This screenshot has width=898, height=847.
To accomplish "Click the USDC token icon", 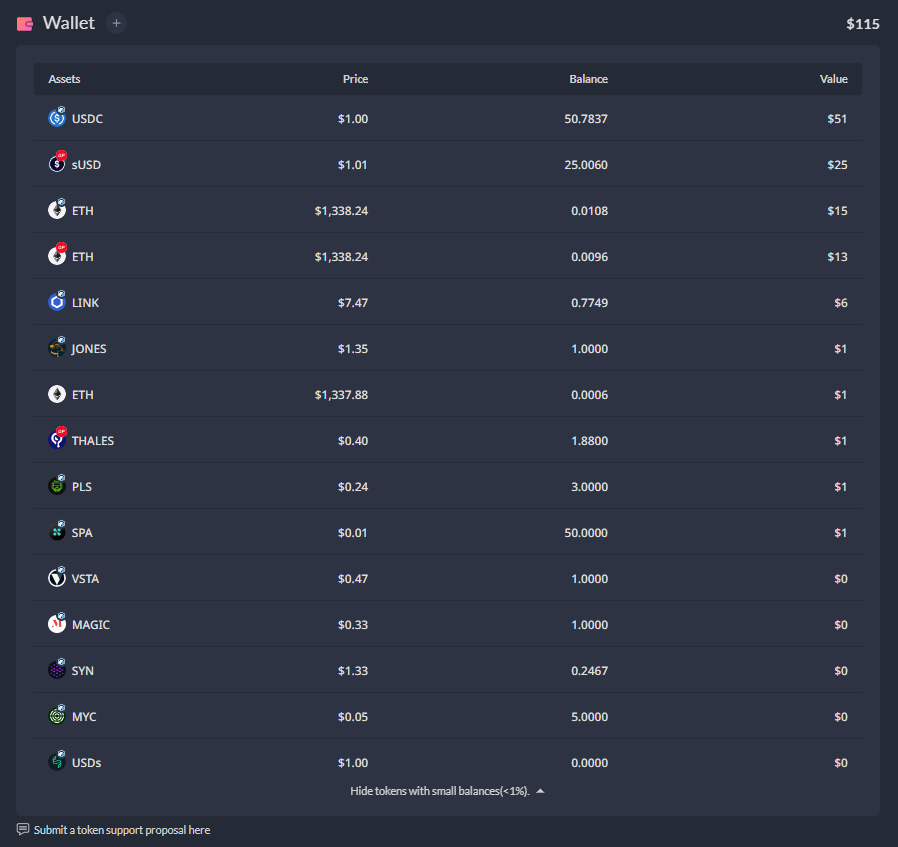I will (x=57, y=118).
